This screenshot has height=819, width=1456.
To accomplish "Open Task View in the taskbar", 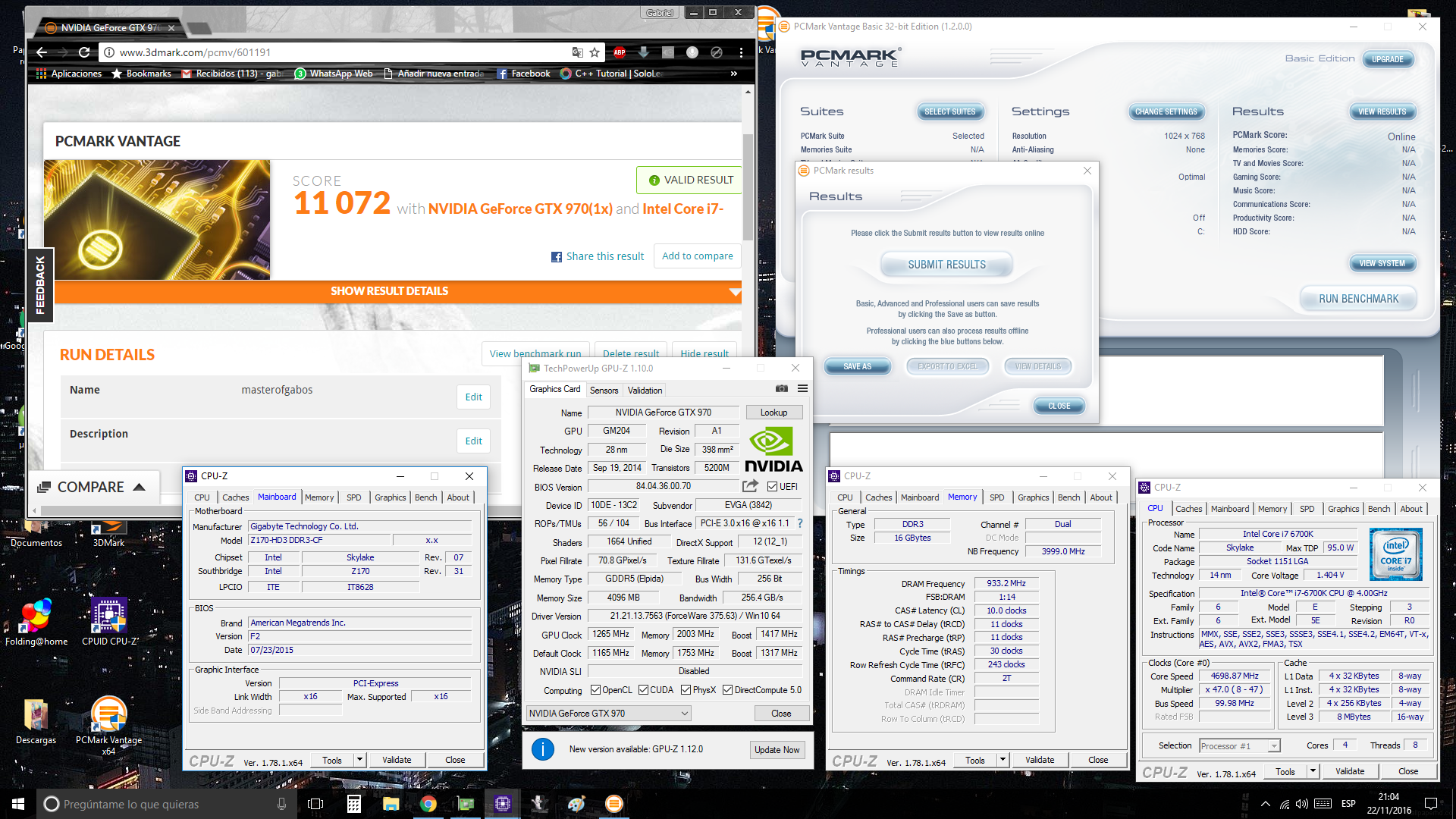I will coord(315,804).
